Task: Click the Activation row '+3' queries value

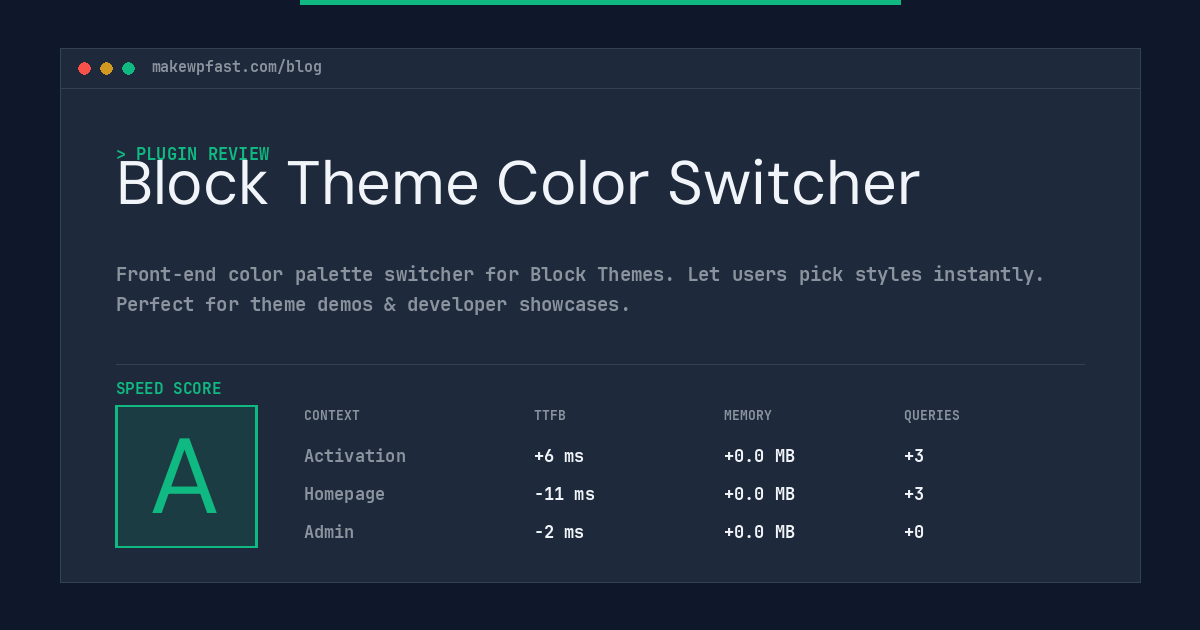Action: coord(914,456)
